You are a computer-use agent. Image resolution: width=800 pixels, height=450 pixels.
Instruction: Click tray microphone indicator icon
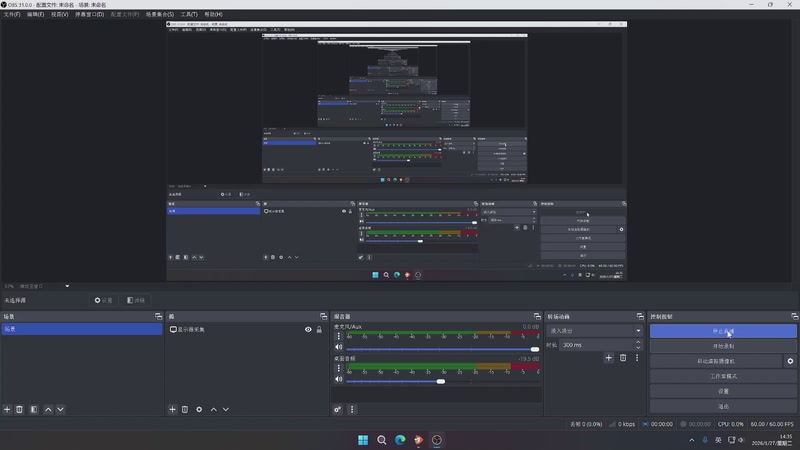point(705,440)
